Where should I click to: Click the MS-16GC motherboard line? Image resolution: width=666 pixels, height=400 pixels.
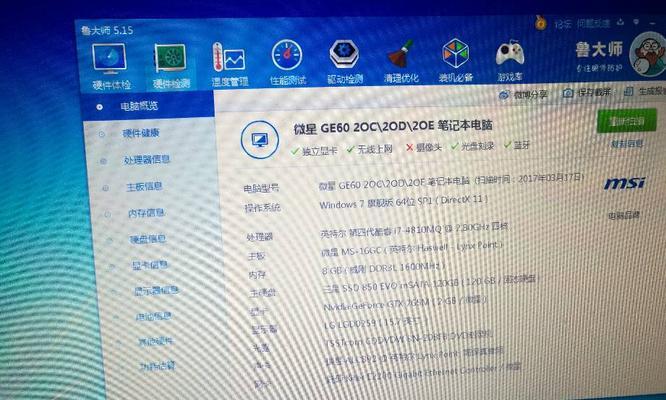pyautogui.click(x=412, y=248)
